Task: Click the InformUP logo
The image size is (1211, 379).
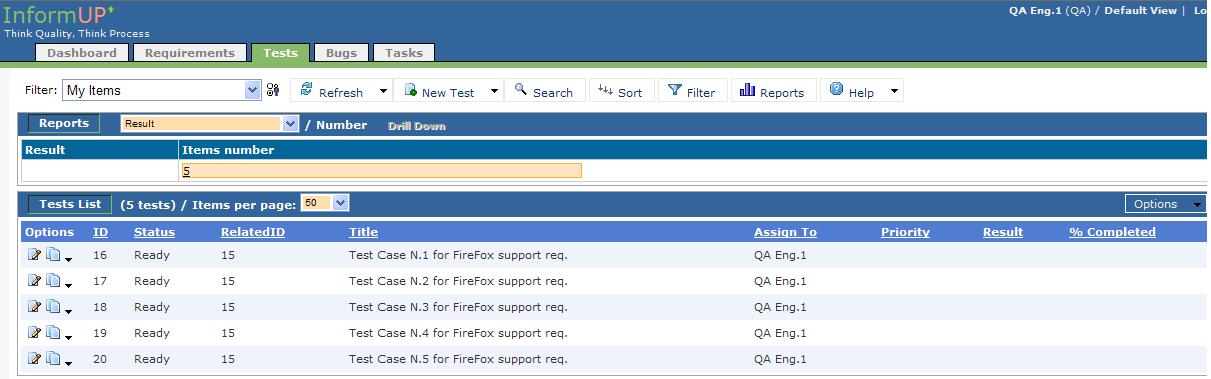Action: tap(59, 14)
